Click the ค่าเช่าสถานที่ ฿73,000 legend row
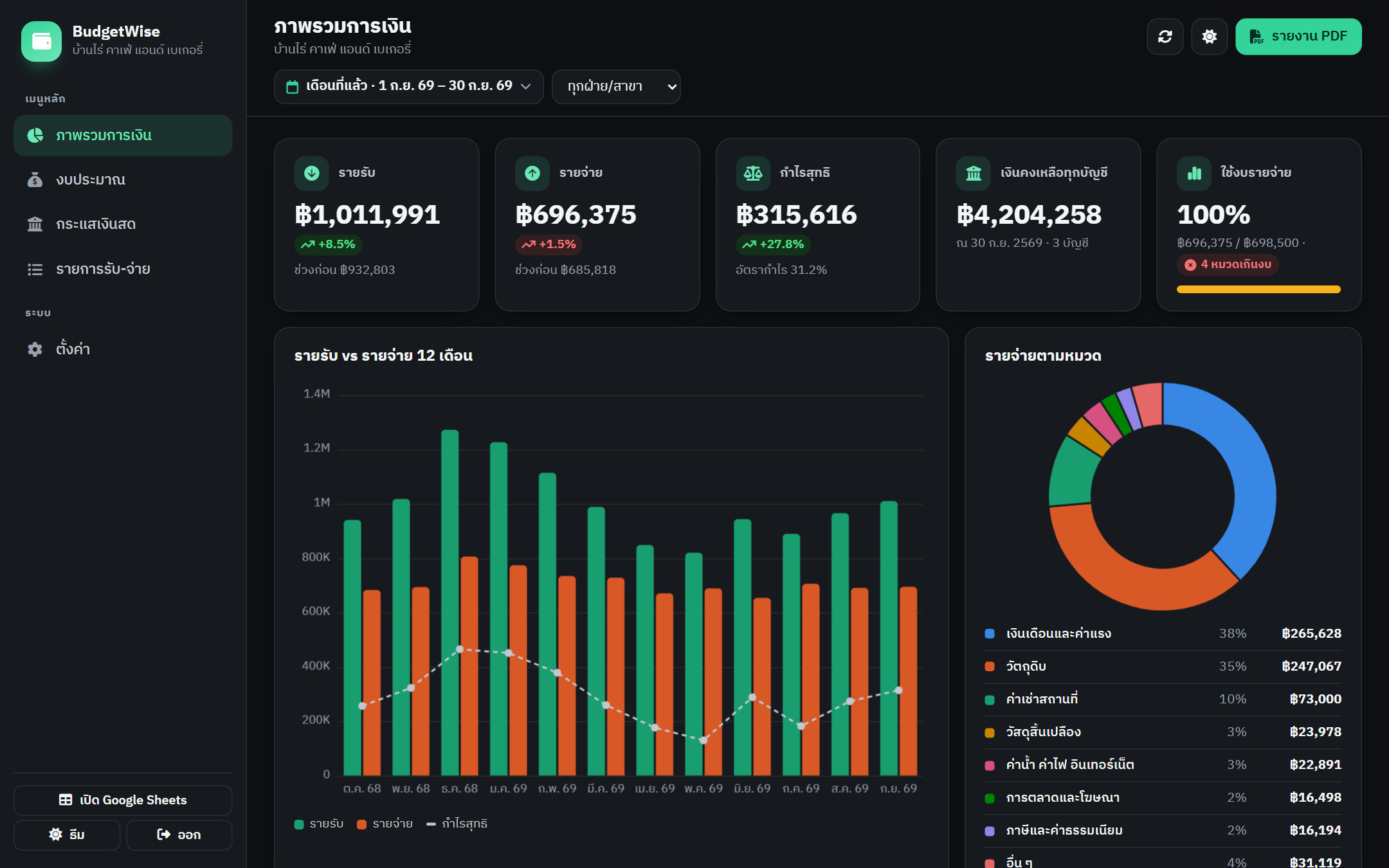Image resolution: width=1389 pixels, height=868 pixels. (x=1163, y=699)
